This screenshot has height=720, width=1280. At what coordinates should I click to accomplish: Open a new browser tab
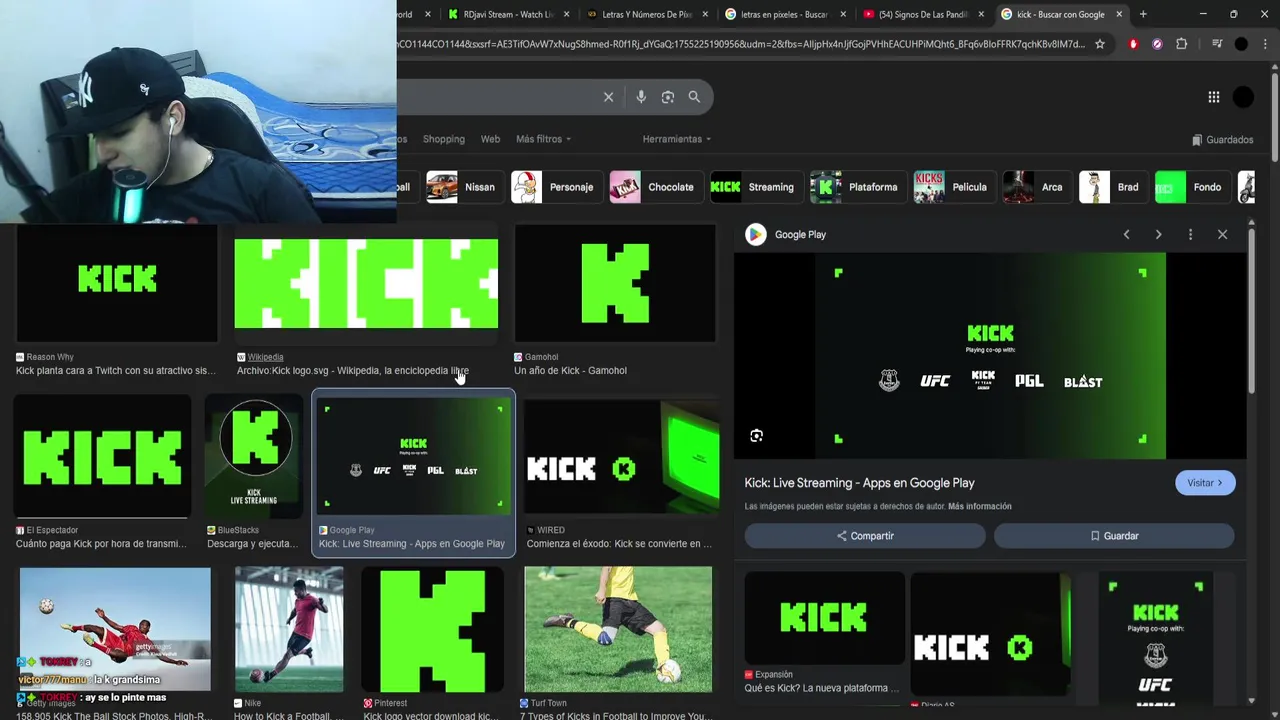[1143, 14]
